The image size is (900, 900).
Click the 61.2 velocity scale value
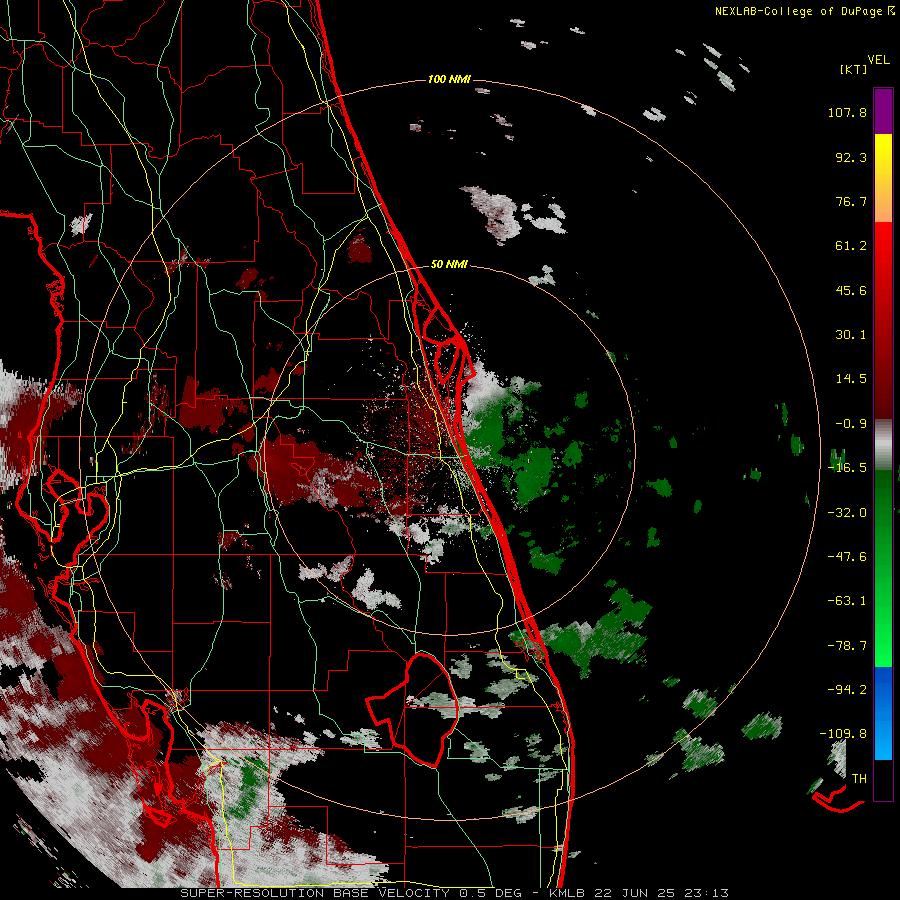click(851, 246)
